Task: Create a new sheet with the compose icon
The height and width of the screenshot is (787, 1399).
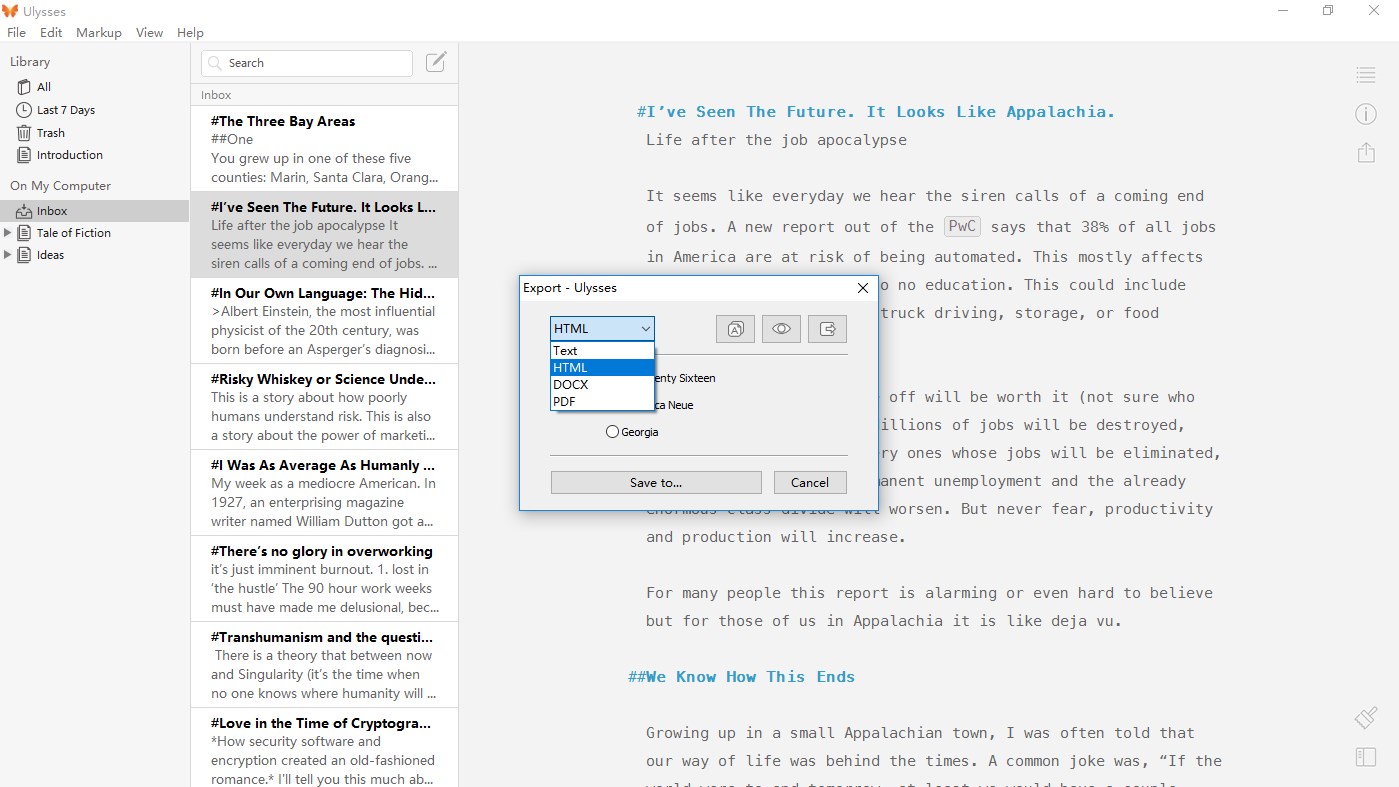Action: click(436, 62)
